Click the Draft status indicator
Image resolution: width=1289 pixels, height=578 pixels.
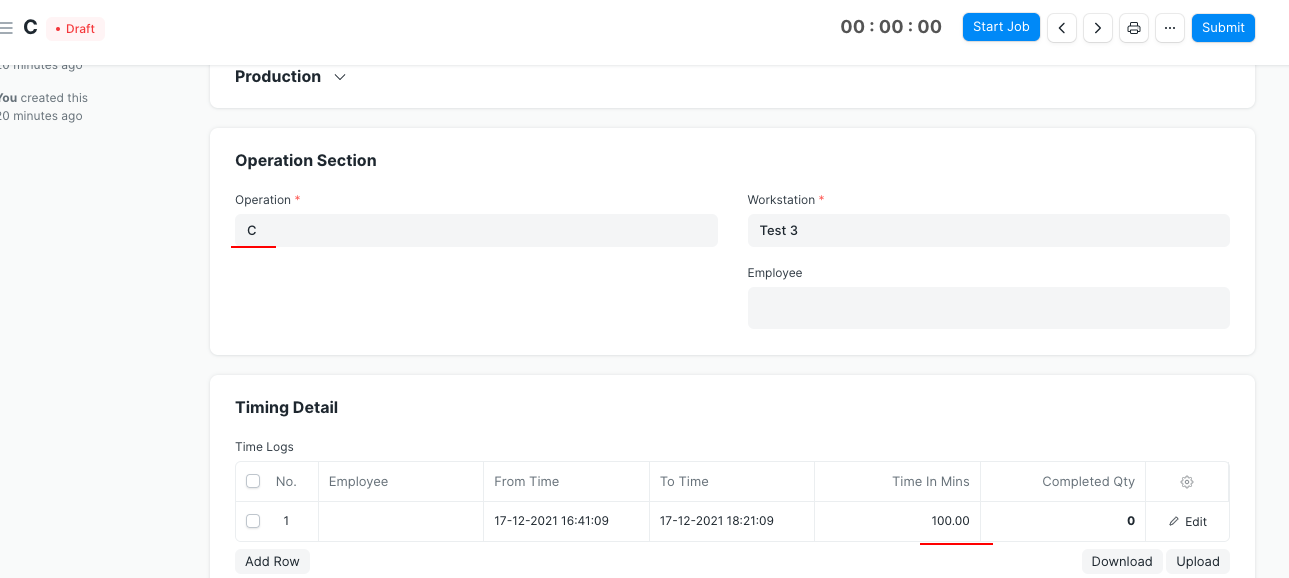coord(75,28)
